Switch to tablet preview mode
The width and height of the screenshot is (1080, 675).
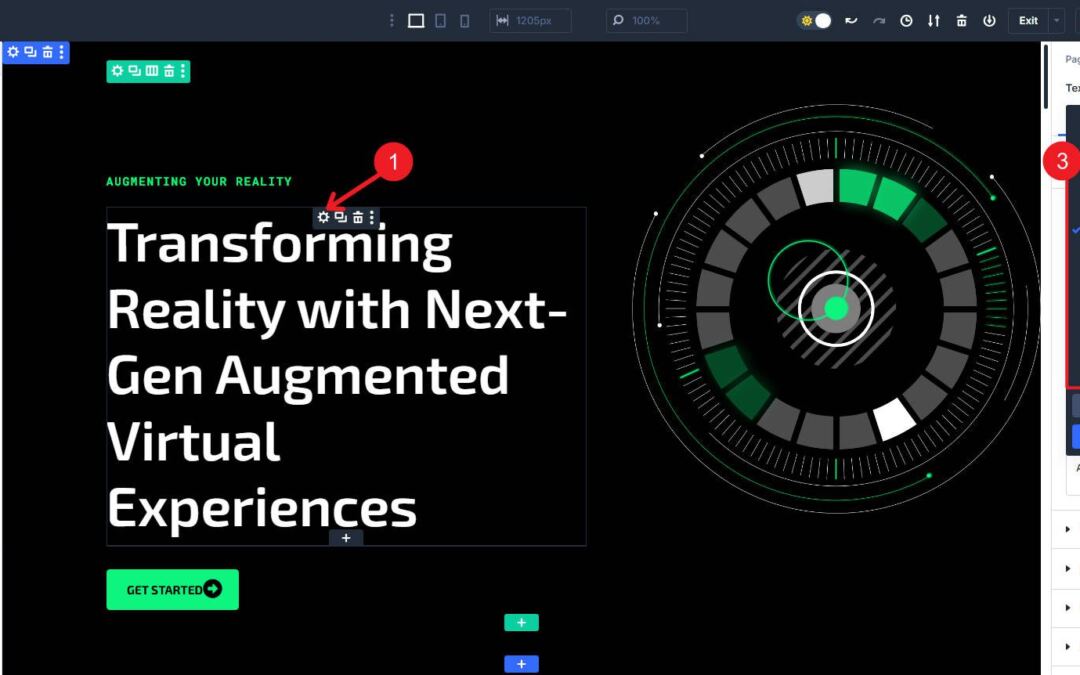click(440, 19)
